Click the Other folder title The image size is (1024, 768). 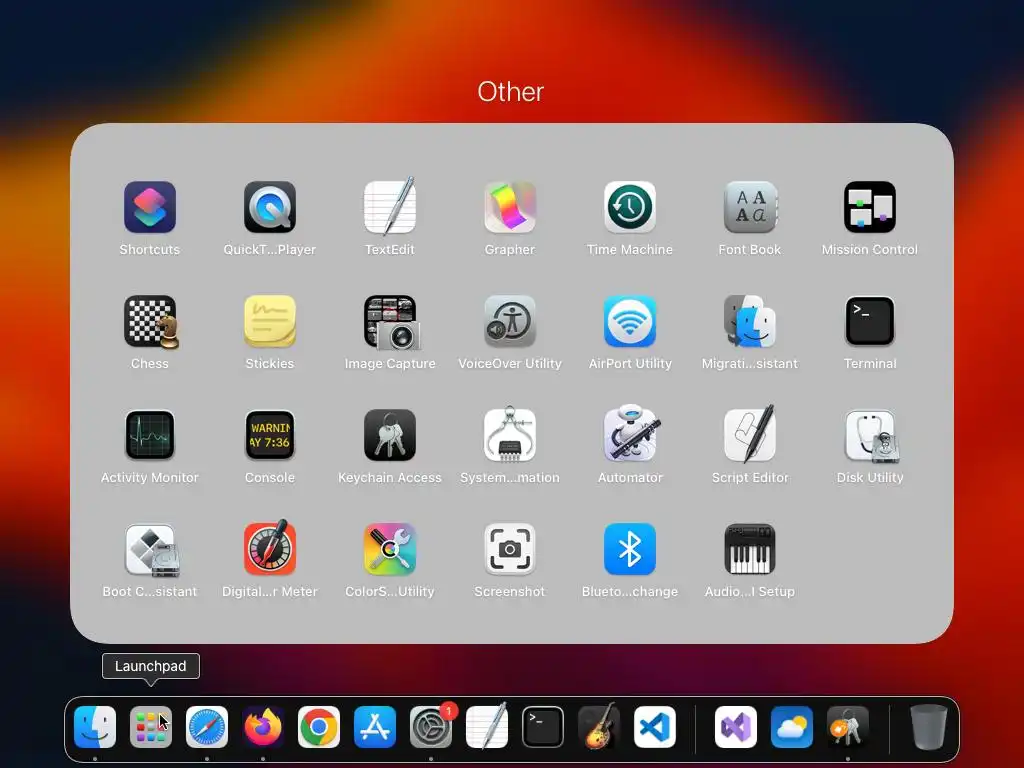pos(511,92)
